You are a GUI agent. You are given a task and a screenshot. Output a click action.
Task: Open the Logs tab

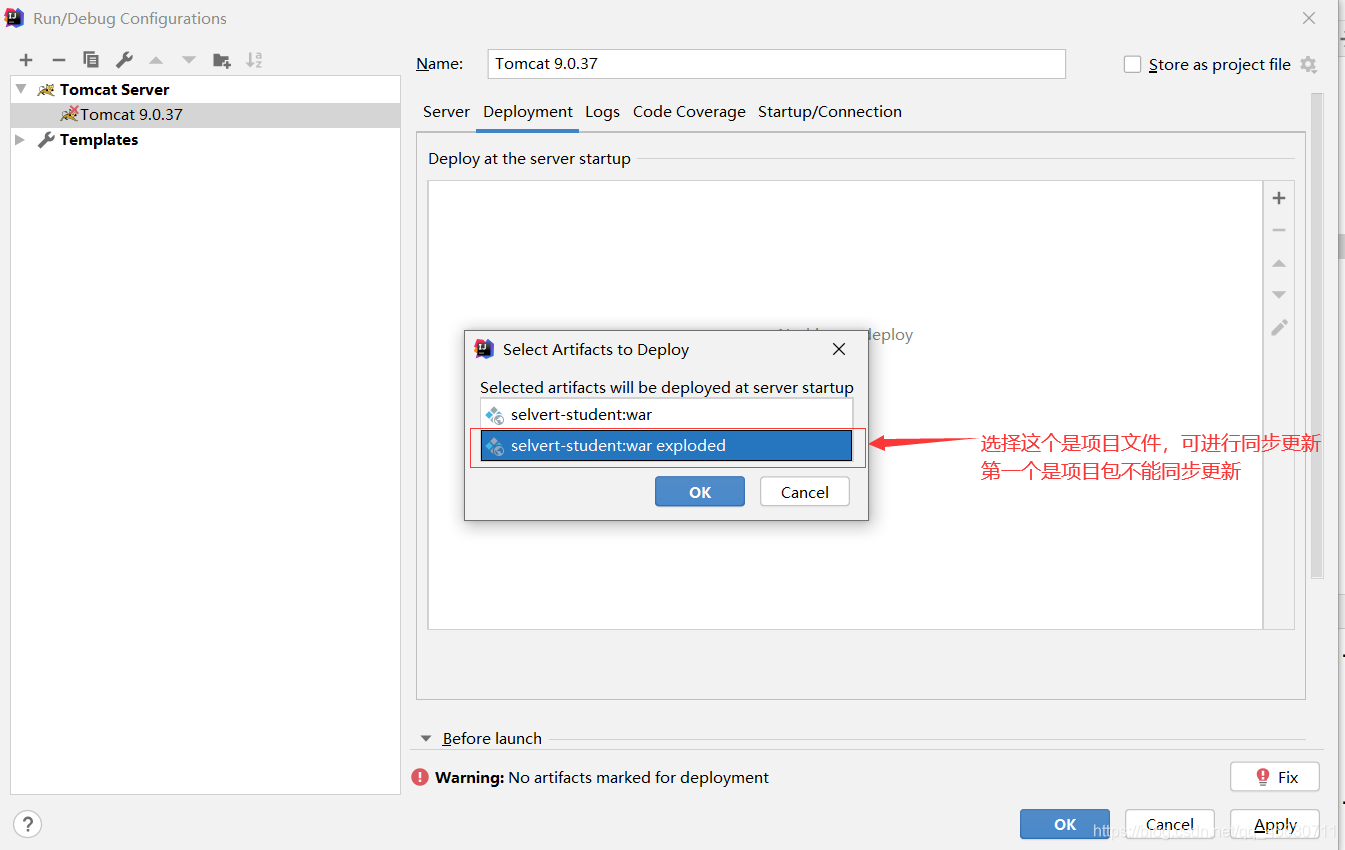pyautogui.click(x=602, y=112)
